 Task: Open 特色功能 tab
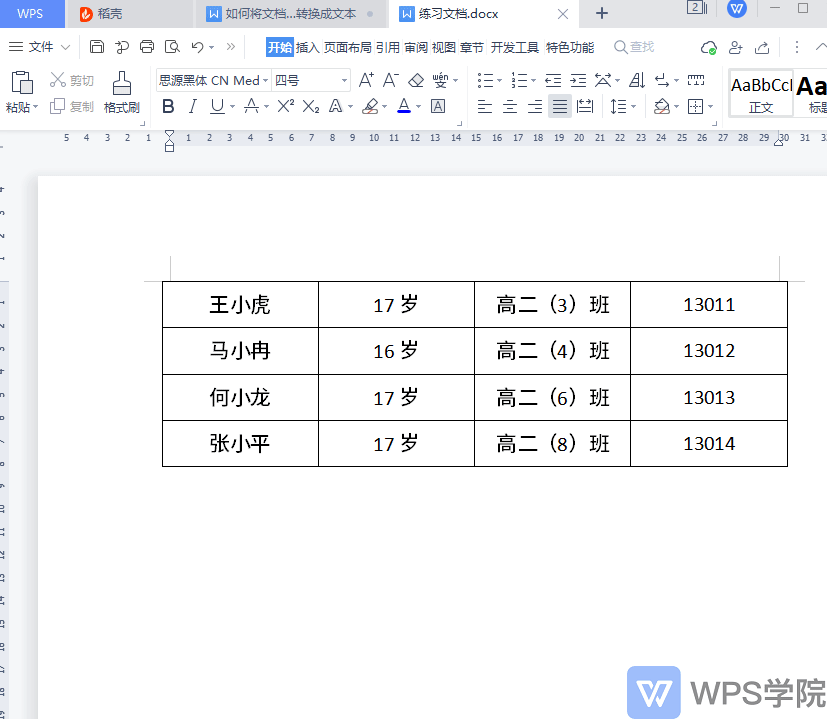(x=570, y=47)
